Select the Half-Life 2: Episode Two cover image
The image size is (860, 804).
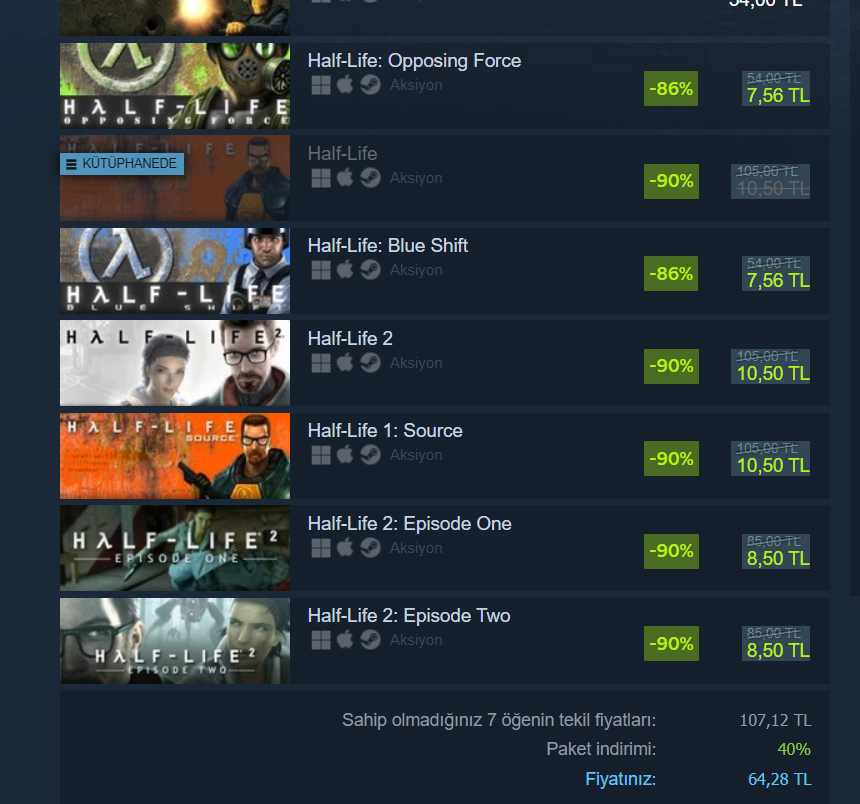click(x=175, y=641)
